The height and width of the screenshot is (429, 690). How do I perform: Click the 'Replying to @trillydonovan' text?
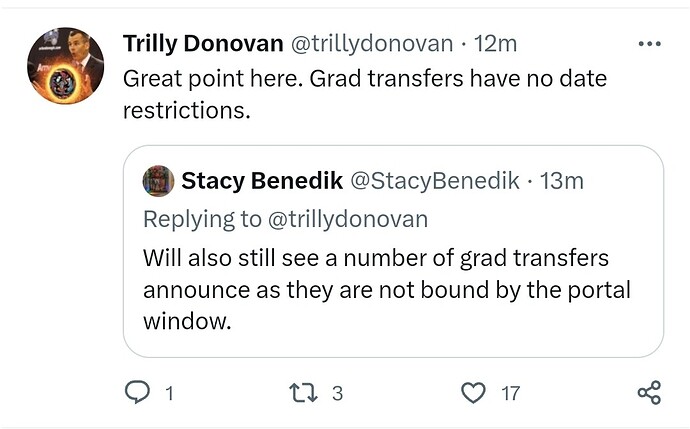[285, 219]
